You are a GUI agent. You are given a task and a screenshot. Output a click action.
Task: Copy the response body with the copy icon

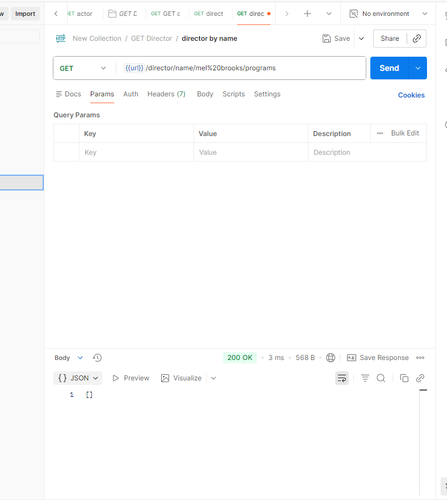point(404,378)
